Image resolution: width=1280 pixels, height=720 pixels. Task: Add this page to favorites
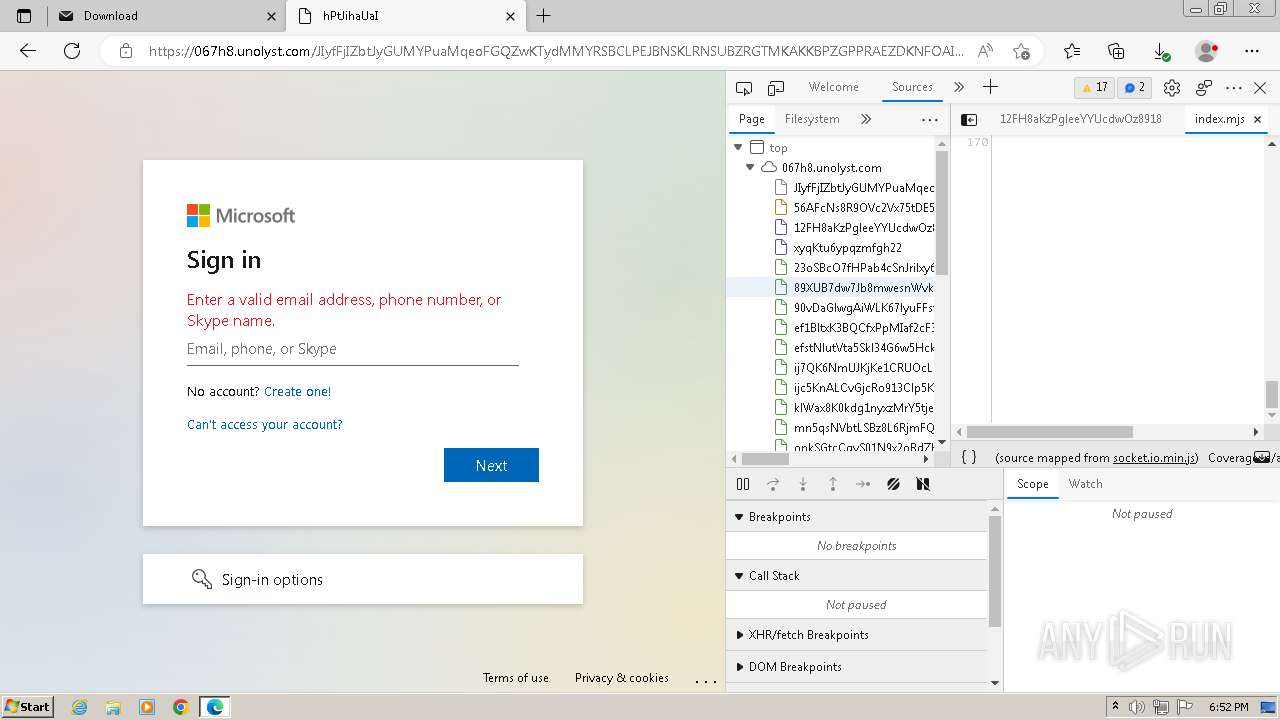coord(1021,51)
